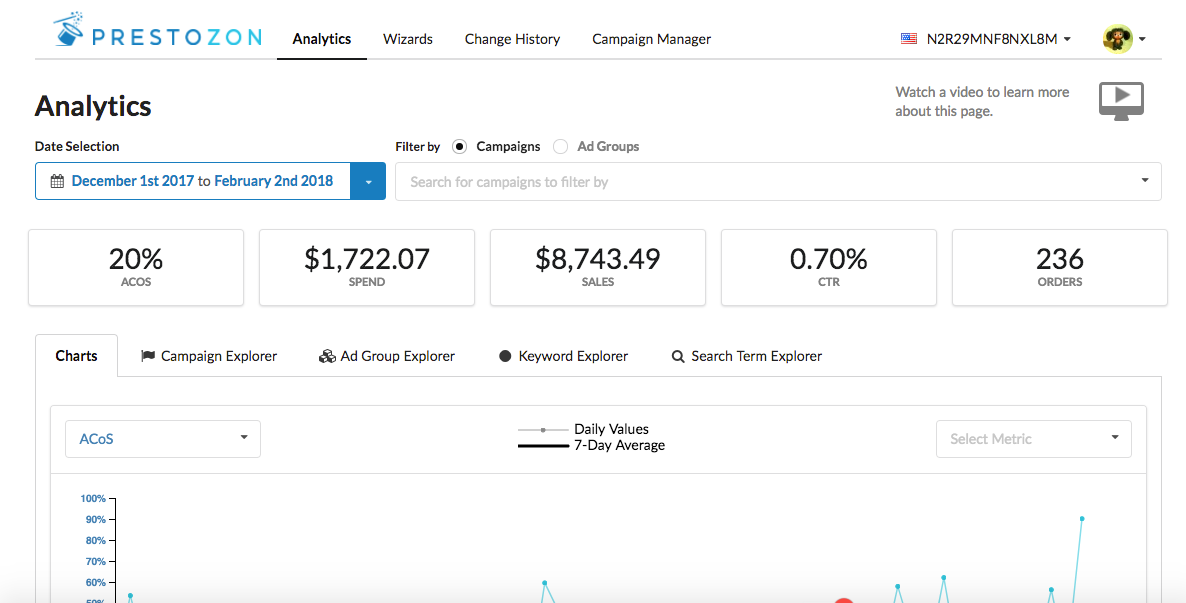Open the user avatar menu

(1118, 37)
